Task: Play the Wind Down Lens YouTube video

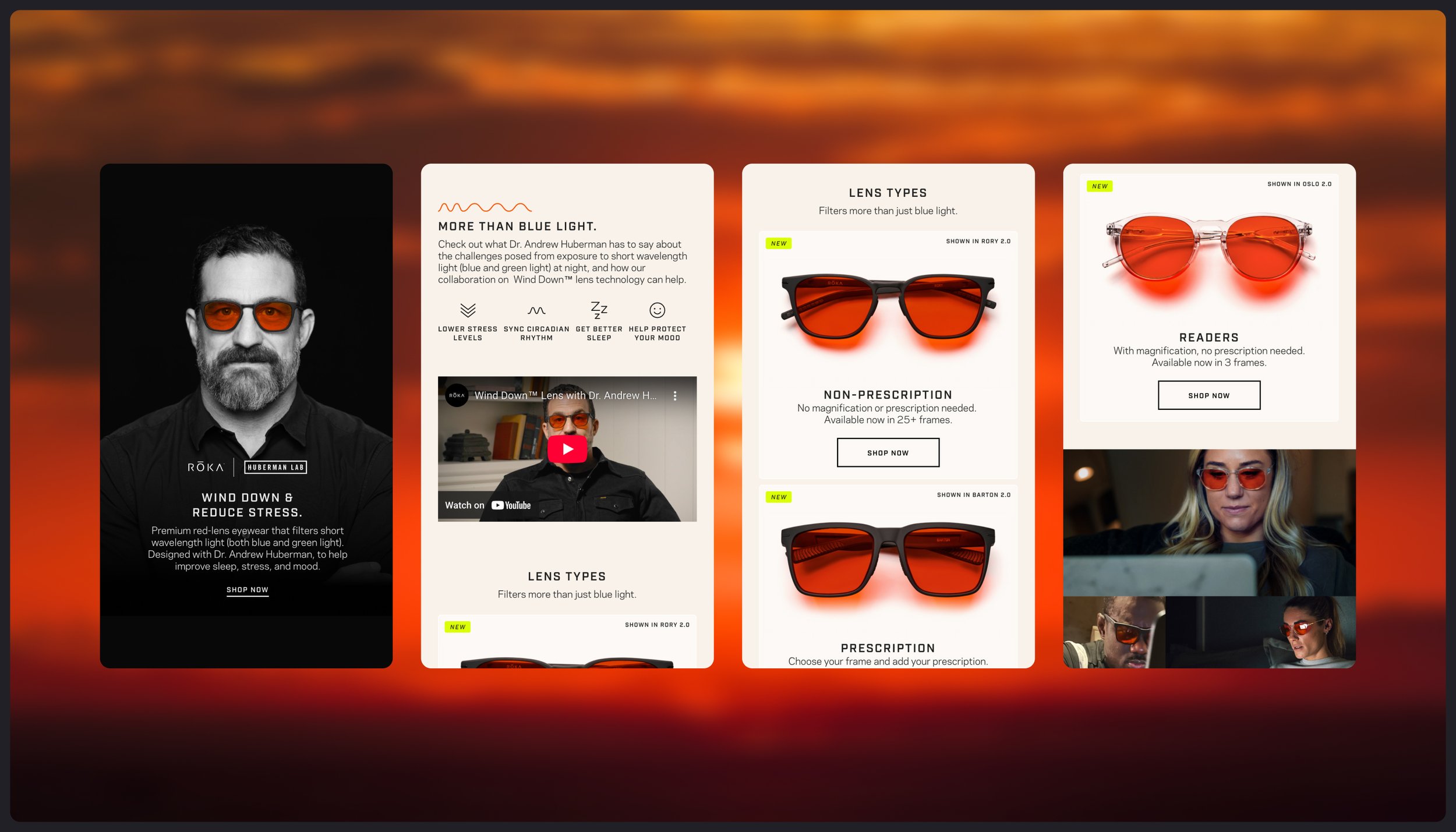Action: (x=567, y=449)
